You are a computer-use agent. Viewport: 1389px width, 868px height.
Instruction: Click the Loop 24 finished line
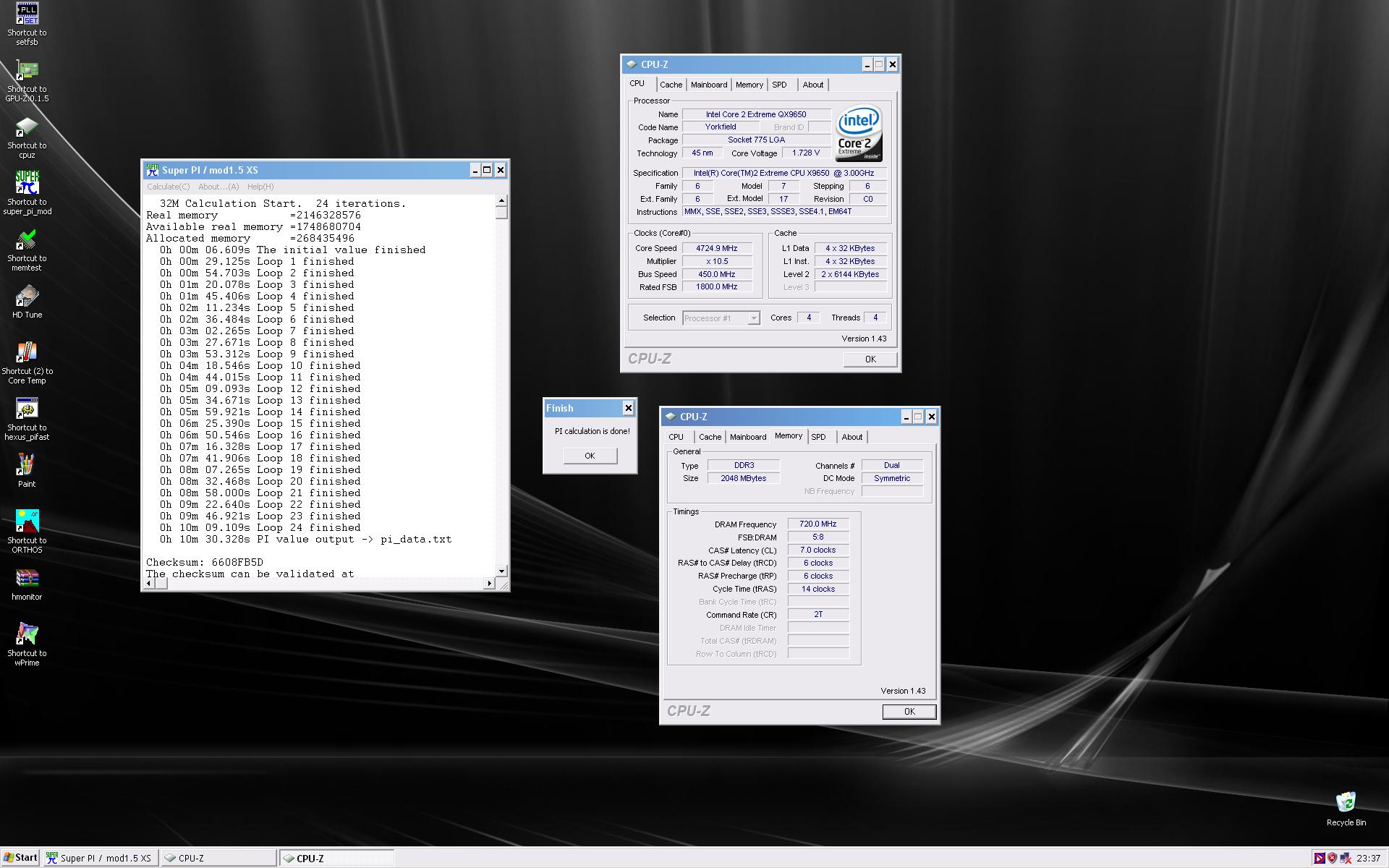[260, 527]
